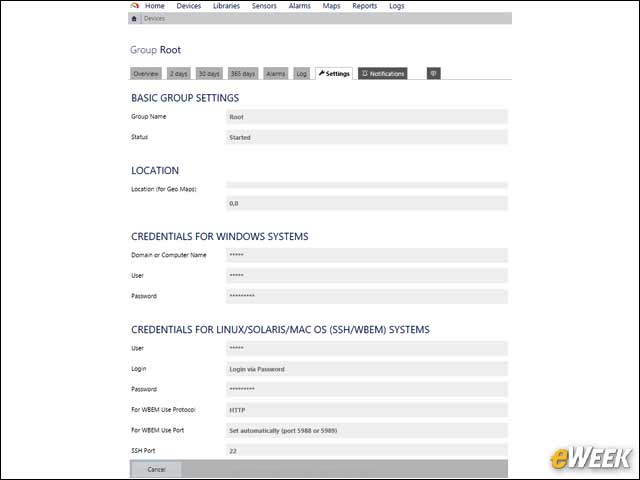Switch to the Notifications tab

[382, 73]
